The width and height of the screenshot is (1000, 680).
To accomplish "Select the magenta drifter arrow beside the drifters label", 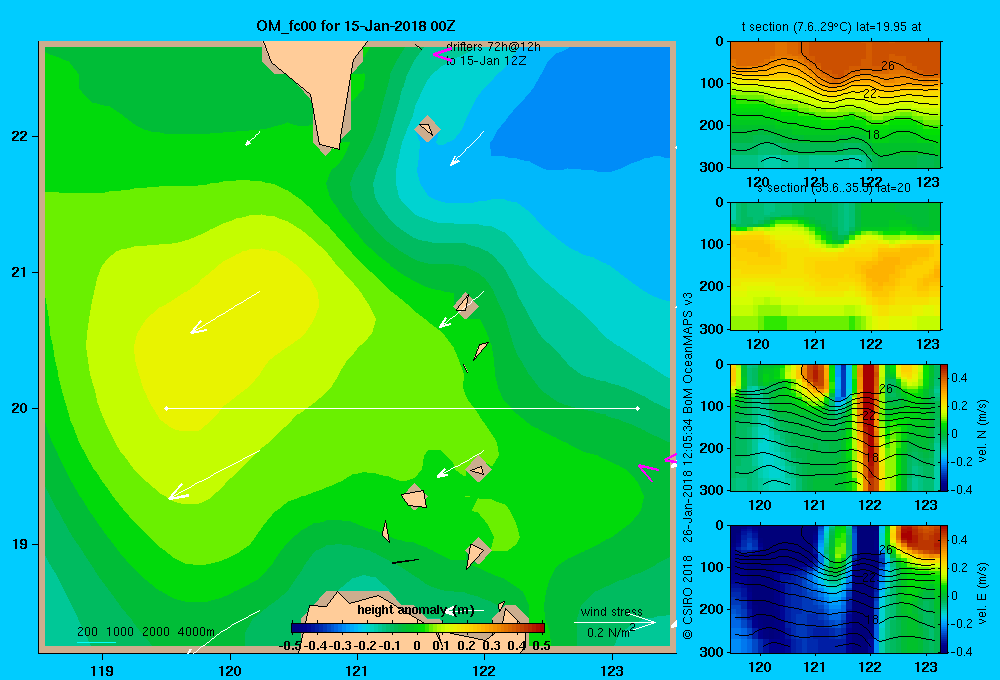I will (x=442, y=55).
